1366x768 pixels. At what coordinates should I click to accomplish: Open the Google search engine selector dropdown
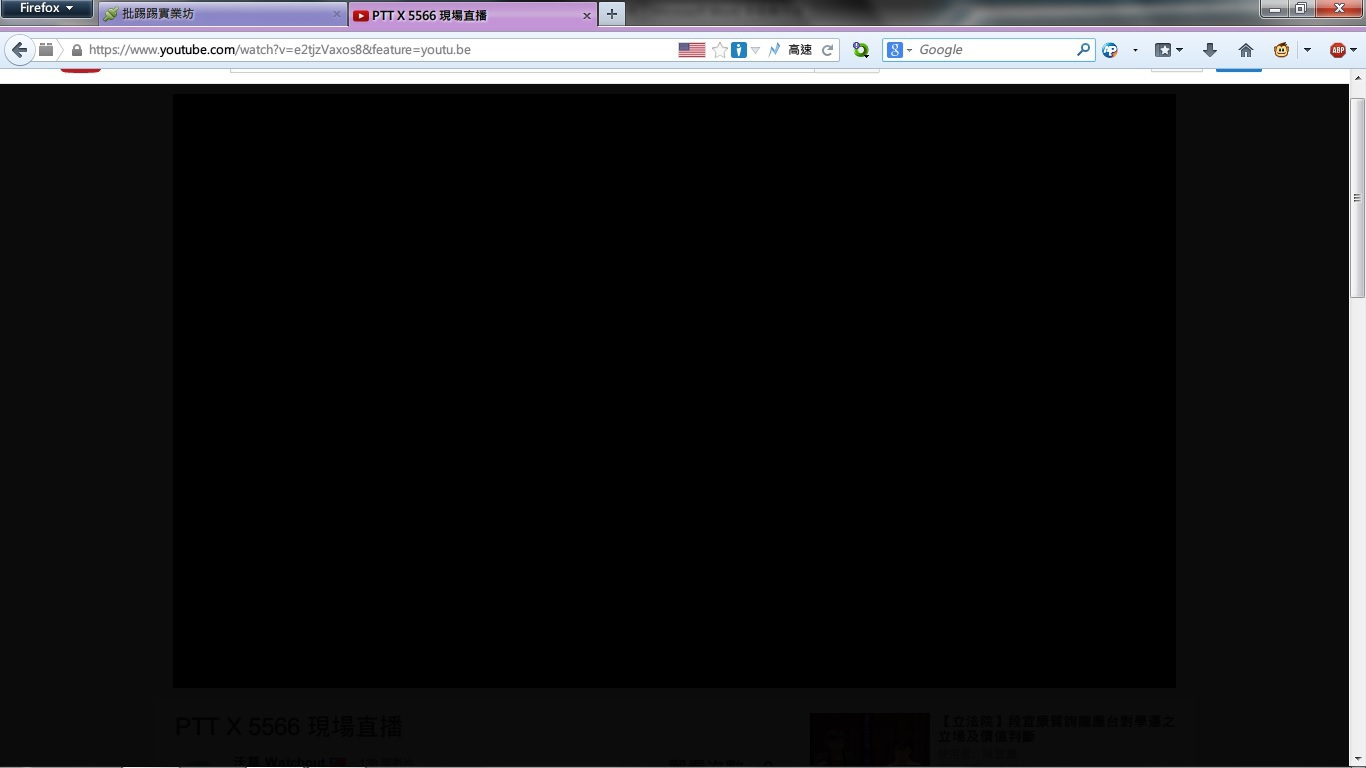(900, 50)
